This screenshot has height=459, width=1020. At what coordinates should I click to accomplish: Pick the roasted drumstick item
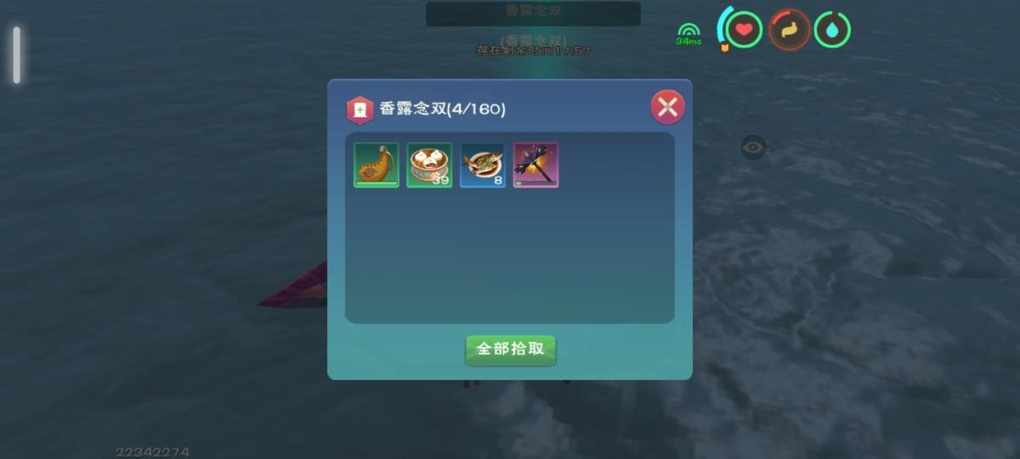376,165
